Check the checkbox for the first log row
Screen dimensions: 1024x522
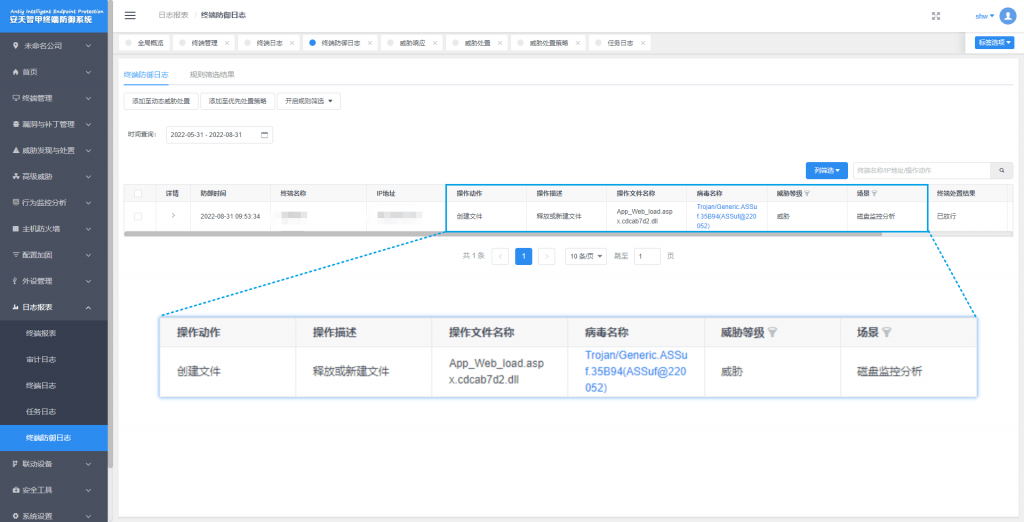(138, 216)
